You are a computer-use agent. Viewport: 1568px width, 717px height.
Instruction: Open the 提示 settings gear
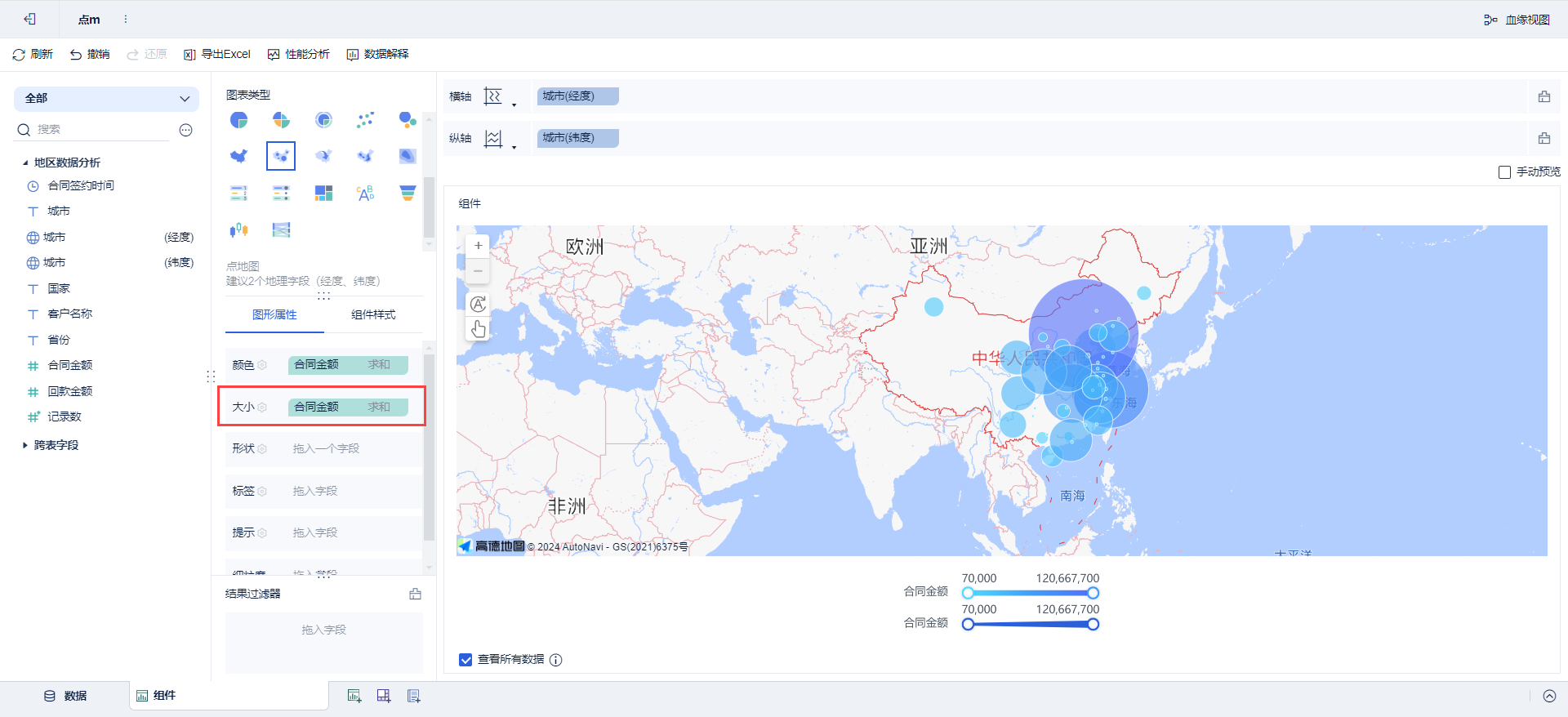tap(262, 532)
